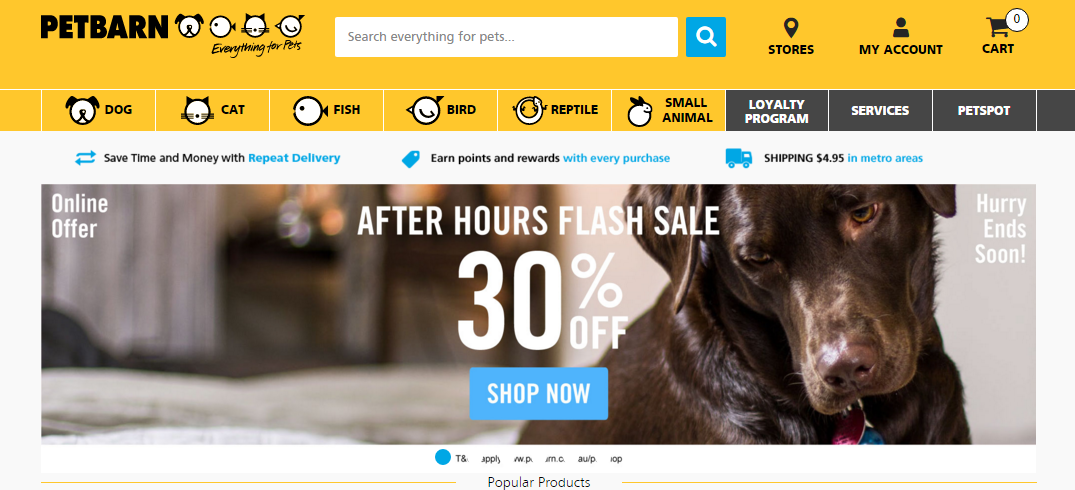
Task: Select the Cat category icon
Action: (197, 110)
